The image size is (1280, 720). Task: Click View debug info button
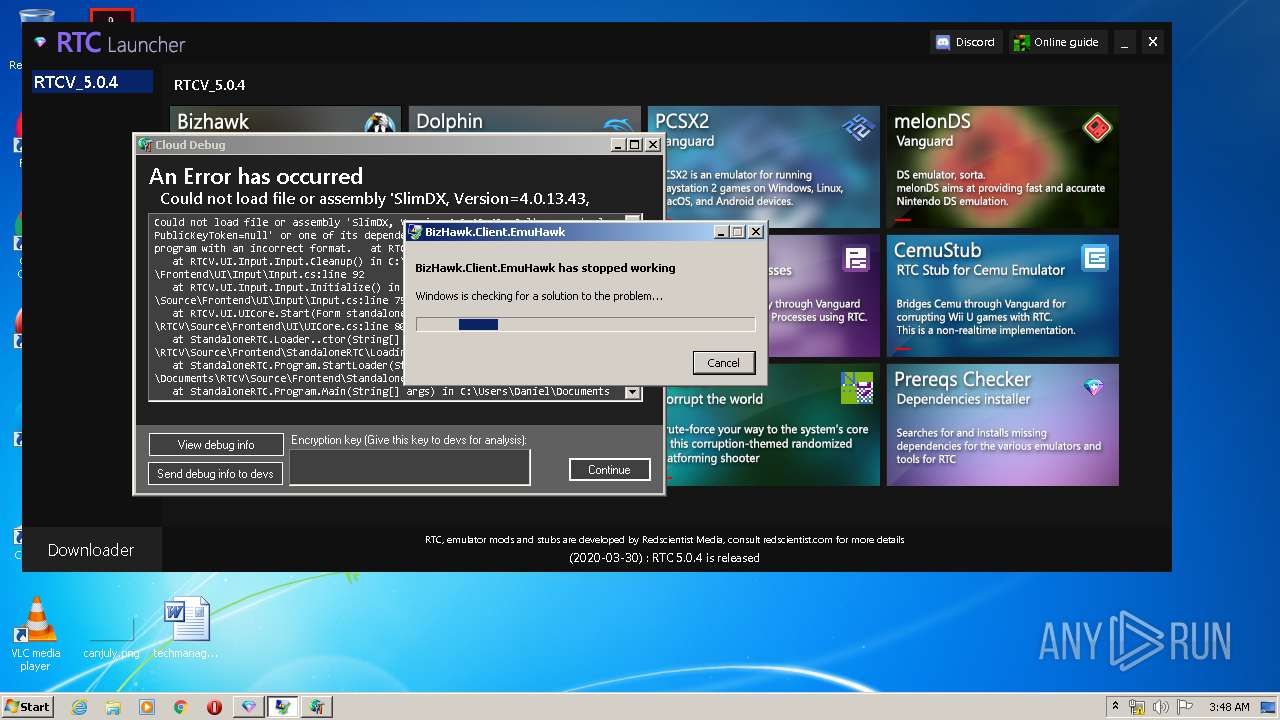click(x=216, y=445)
